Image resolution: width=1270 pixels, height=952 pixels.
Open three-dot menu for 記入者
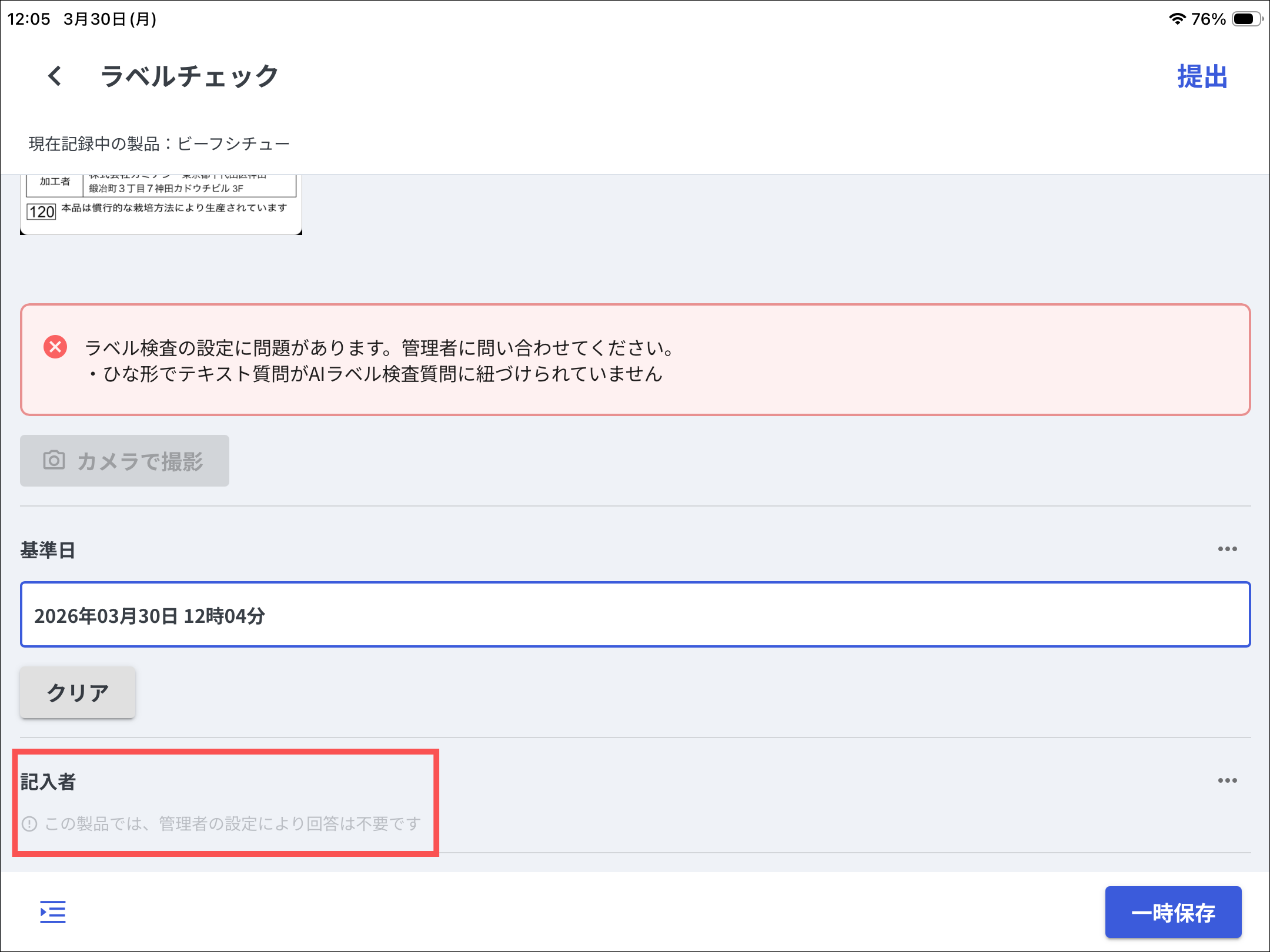[x=1227, y=780]
